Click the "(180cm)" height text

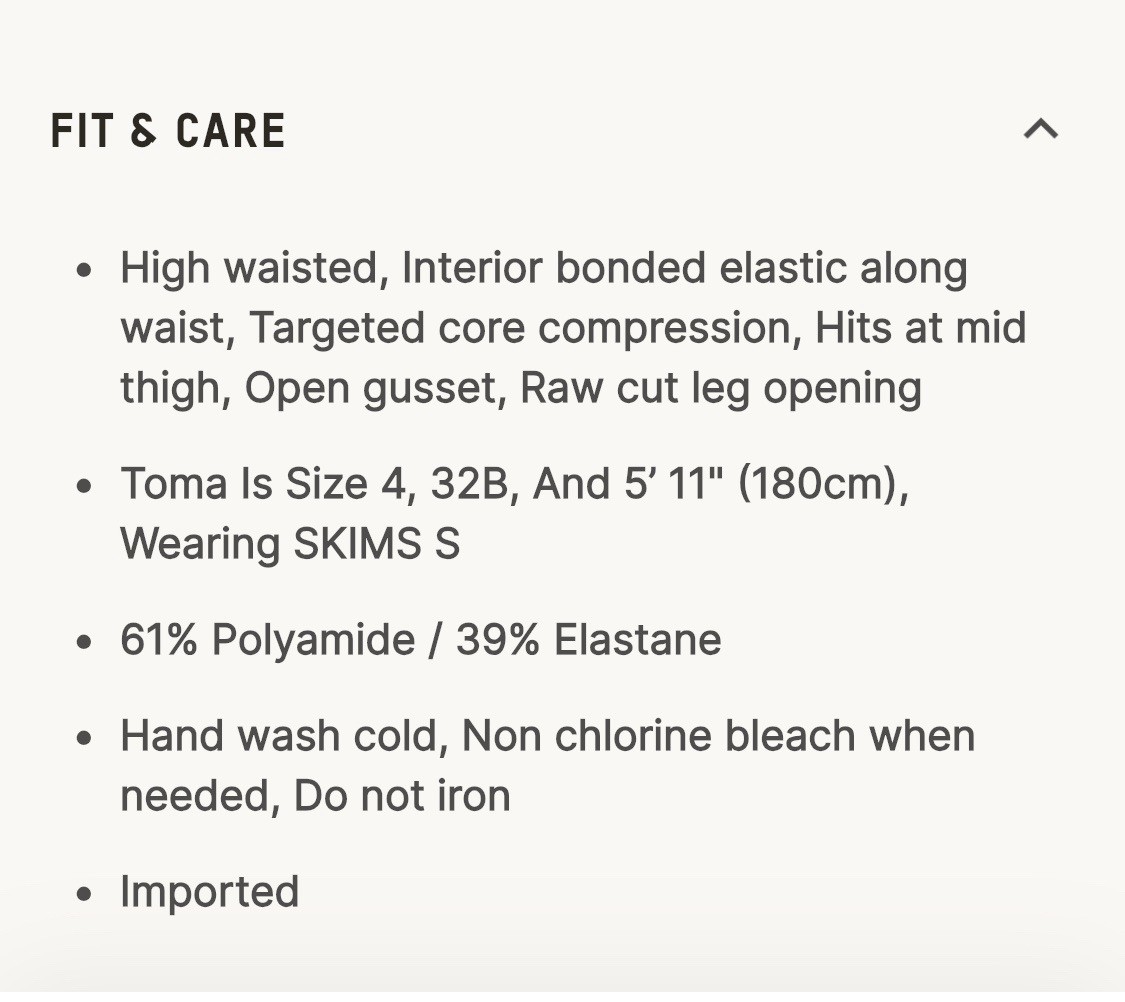pos(819,484)
